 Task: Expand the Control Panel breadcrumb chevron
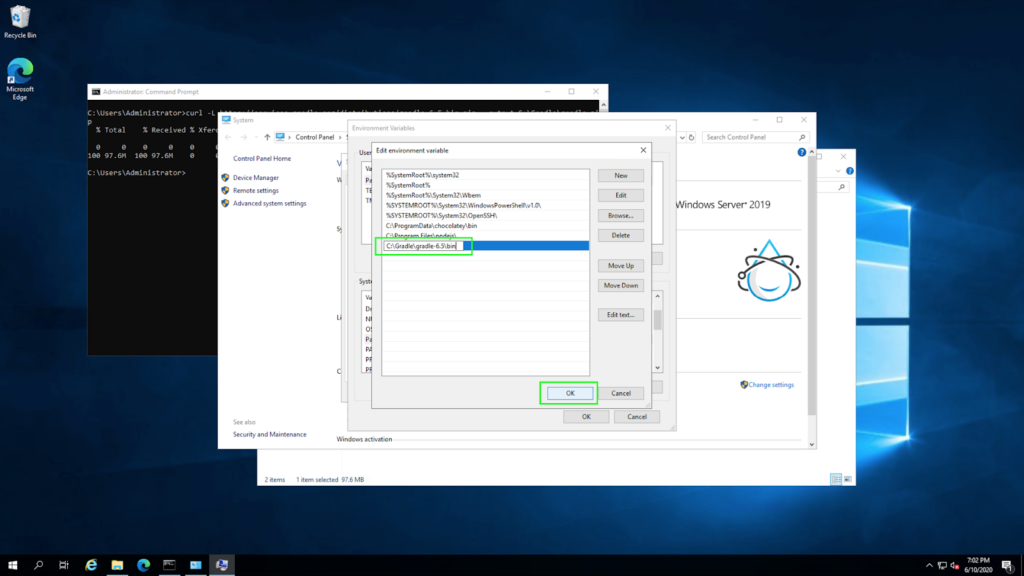tap(339, 137)
